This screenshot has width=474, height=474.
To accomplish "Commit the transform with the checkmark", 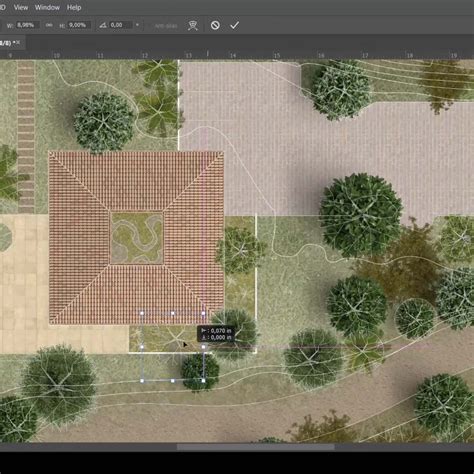I will (x=235, y=25).
